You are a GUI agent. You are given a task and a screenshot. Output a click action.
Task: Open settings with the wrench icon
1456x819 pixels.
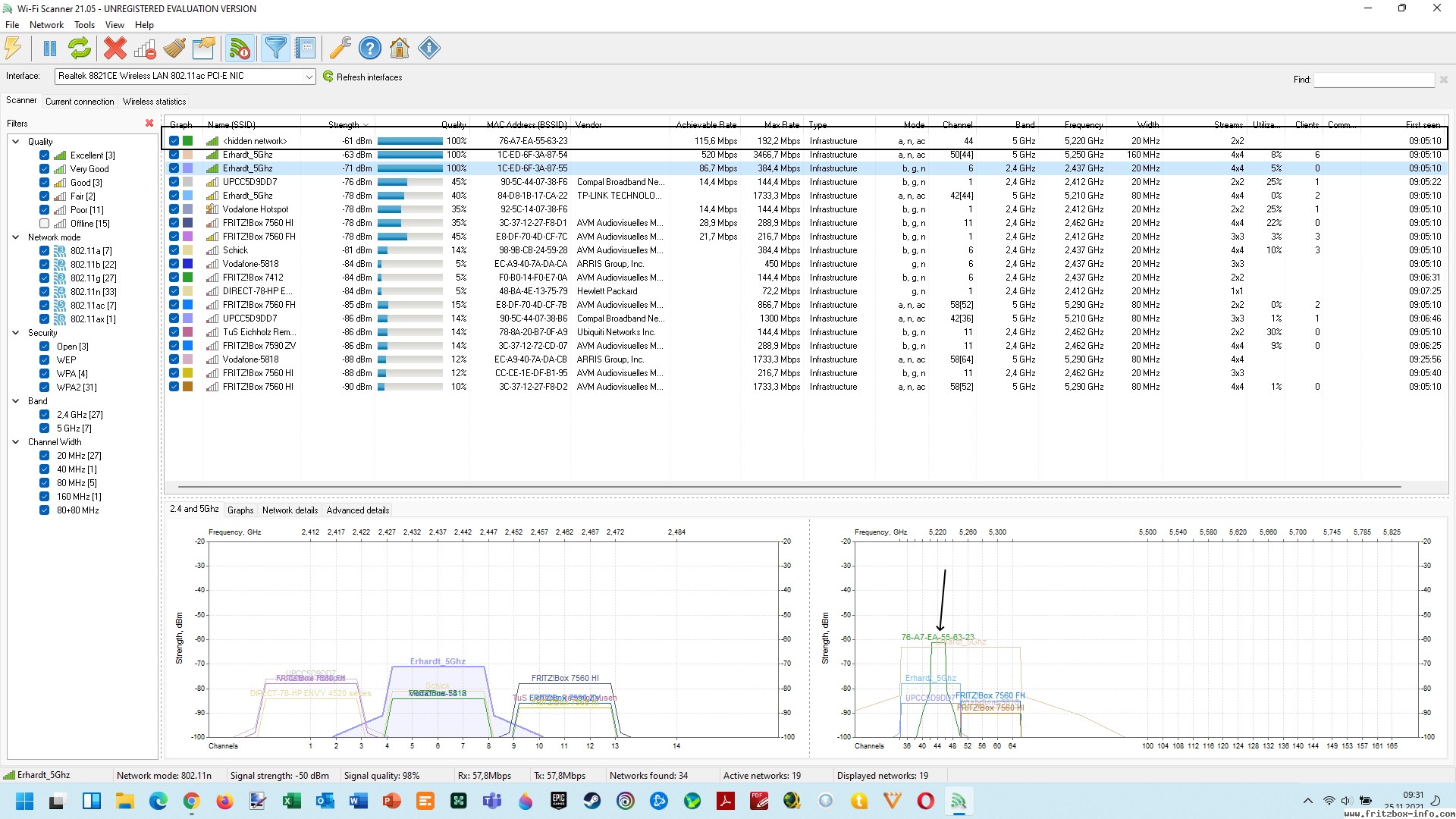(340, 49)
